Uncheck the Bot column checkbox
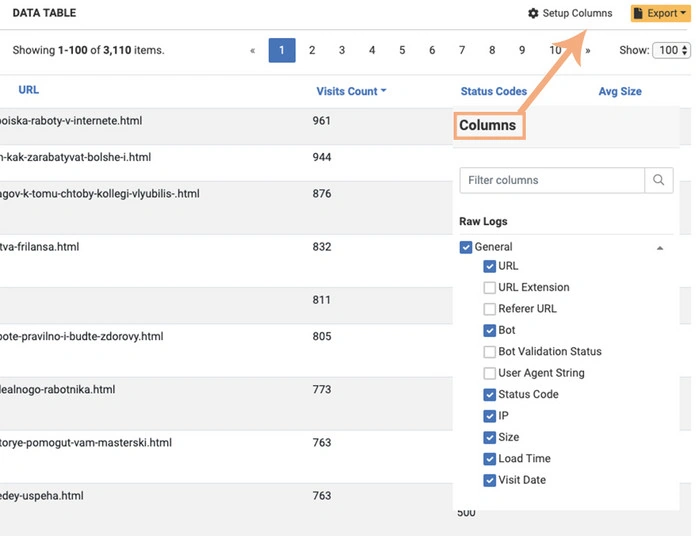The image size is (699, 536). tap(489, 330)
